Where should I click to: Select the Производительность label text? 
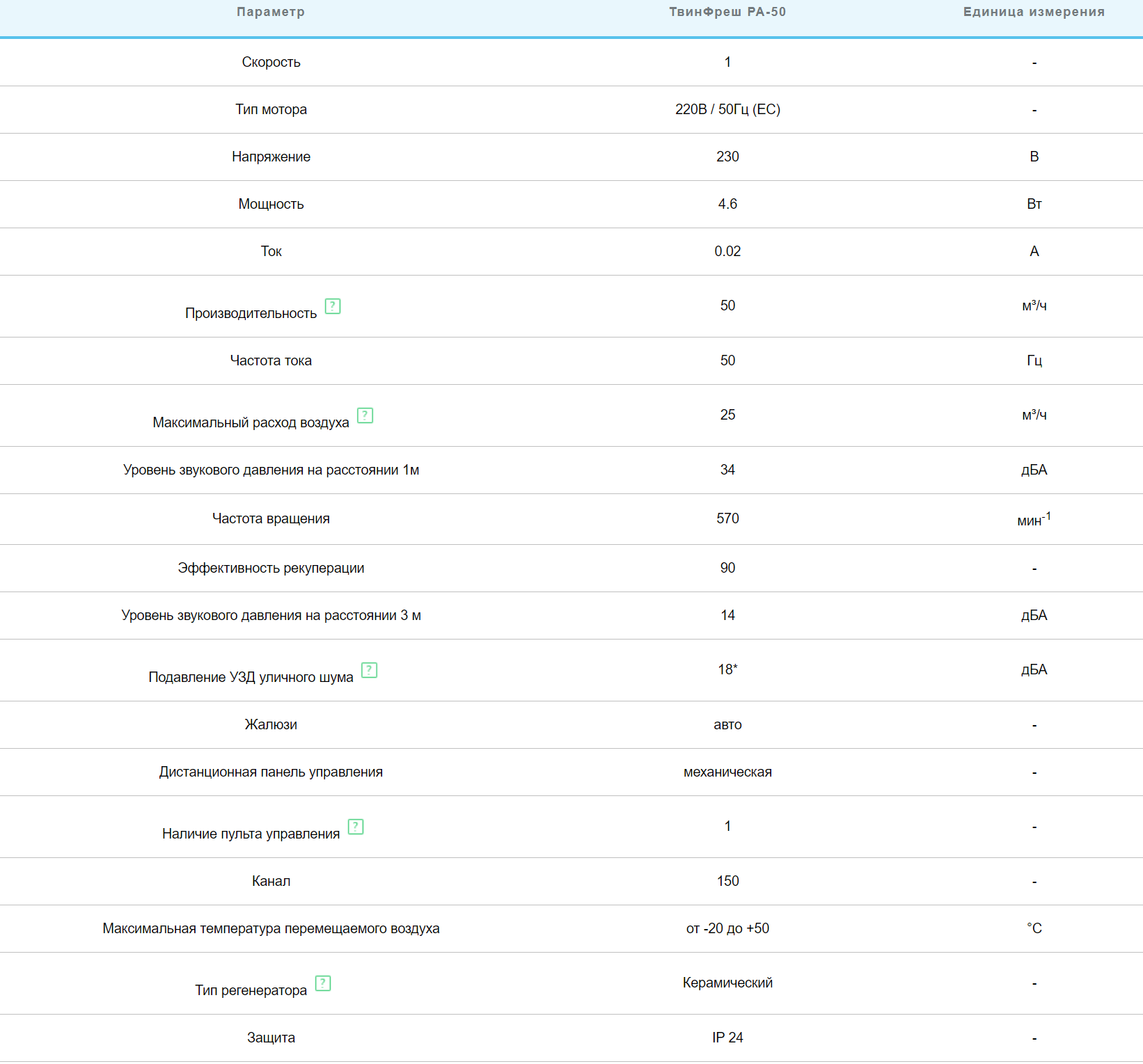point(251,313)
